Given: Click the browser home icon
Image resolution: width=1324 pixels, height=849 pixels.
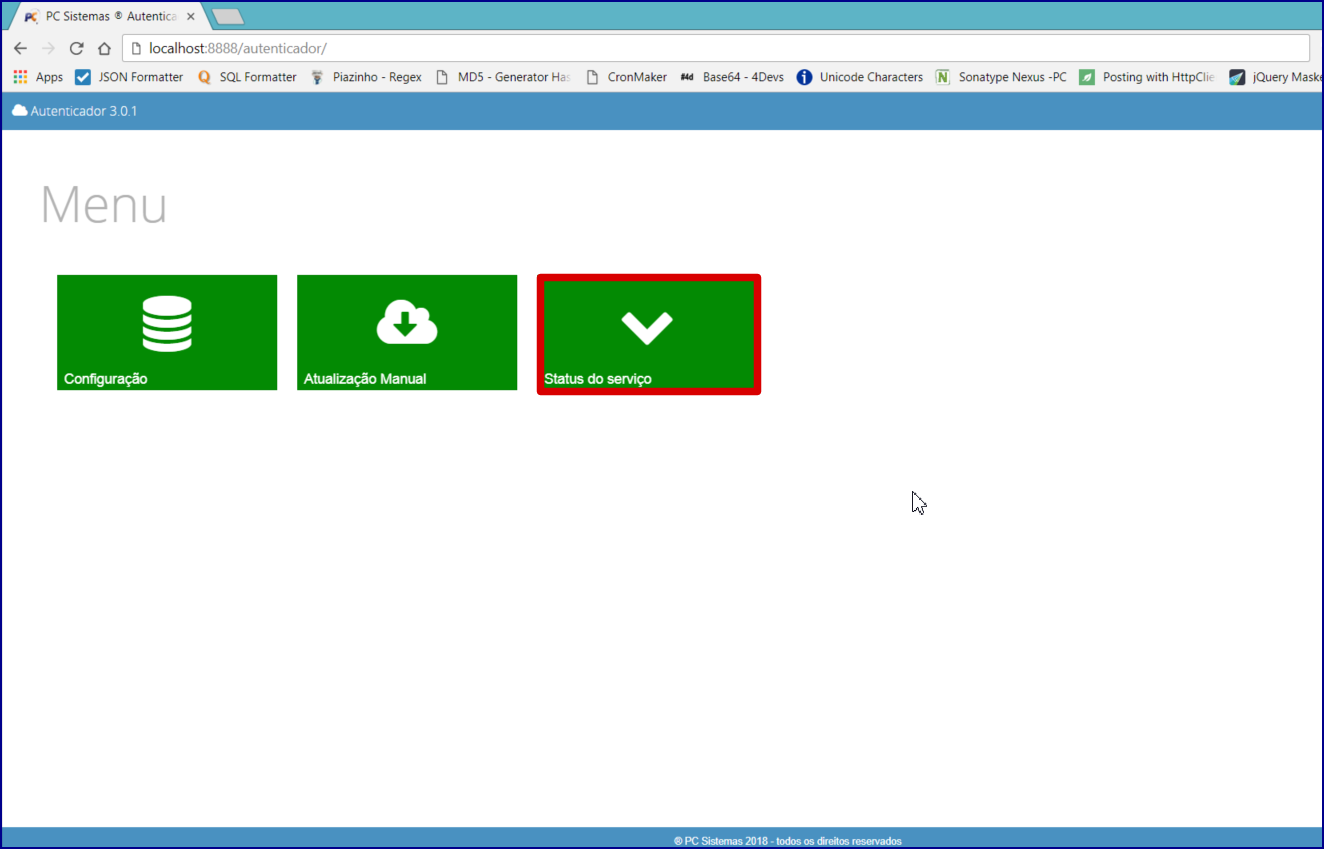Looking at the screenshot, I should (x=104, y=48).
